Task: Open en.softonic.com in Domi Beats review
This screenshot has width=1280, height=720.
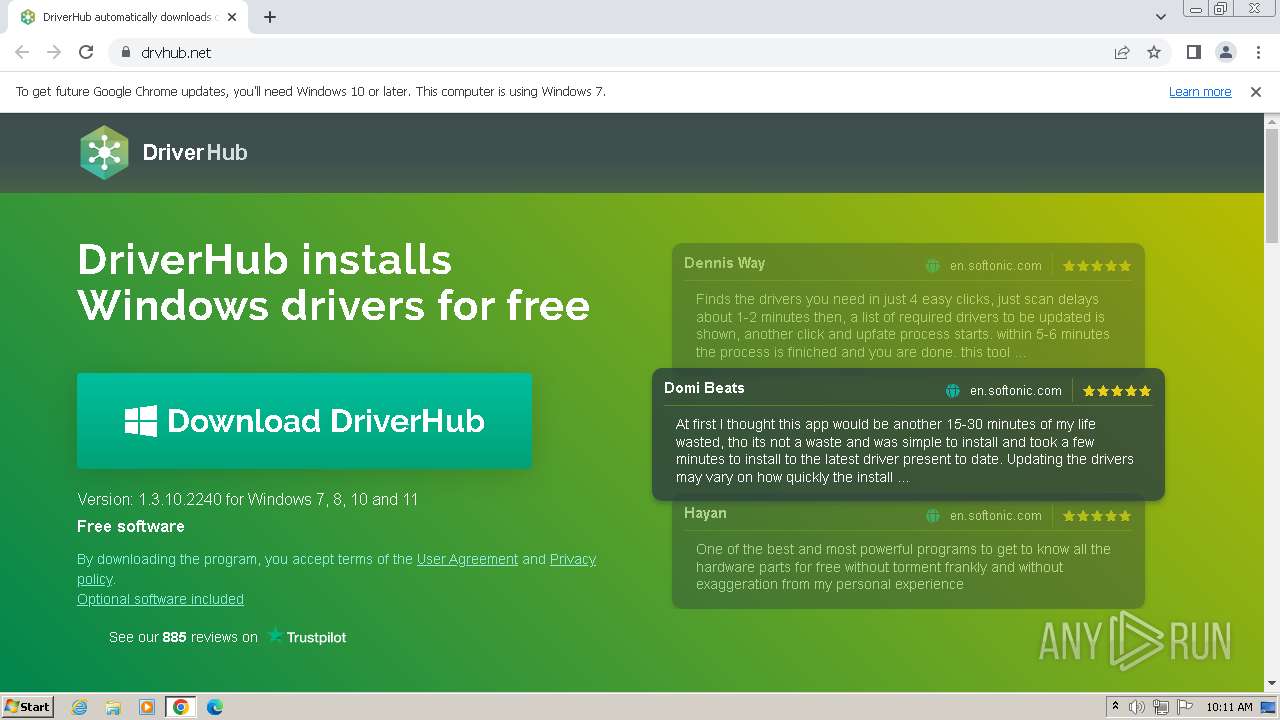Action: point(1016,391)
